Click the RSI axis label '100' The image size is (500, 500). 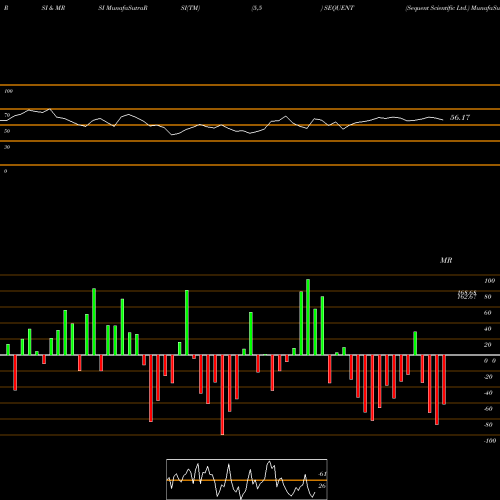[x=9, y=91]
